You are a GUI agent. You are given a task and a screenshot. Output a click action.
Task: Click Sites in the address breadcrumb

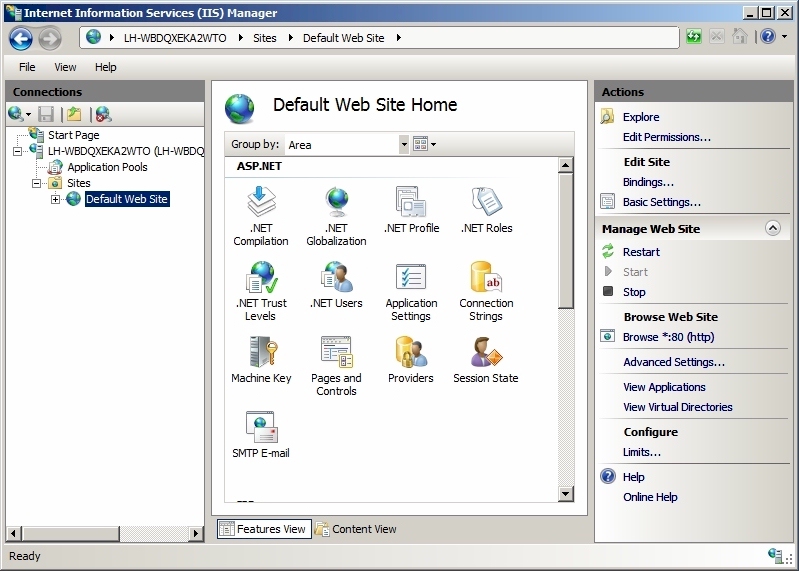264,38
